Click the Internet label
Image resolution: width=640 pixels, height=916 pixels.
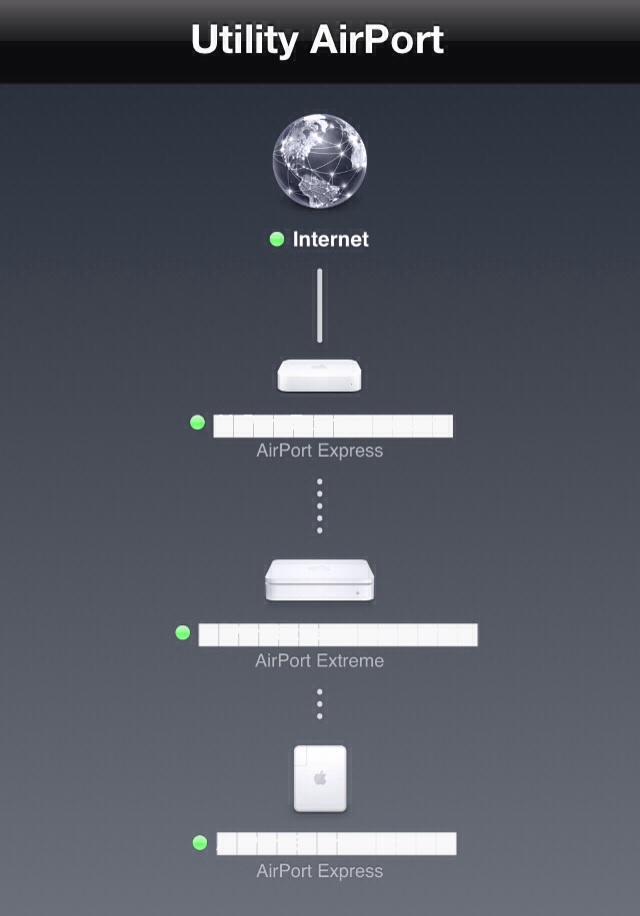click(331, 239)
